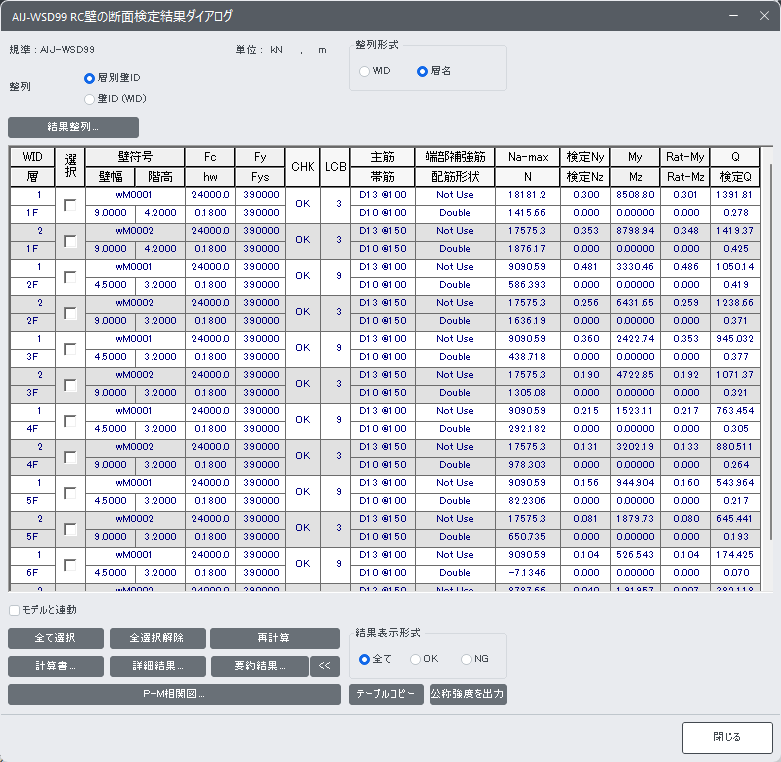
Task: Check the selection box for wM0002 1F row
Action: pyautogui.click(x=70, y=241)
